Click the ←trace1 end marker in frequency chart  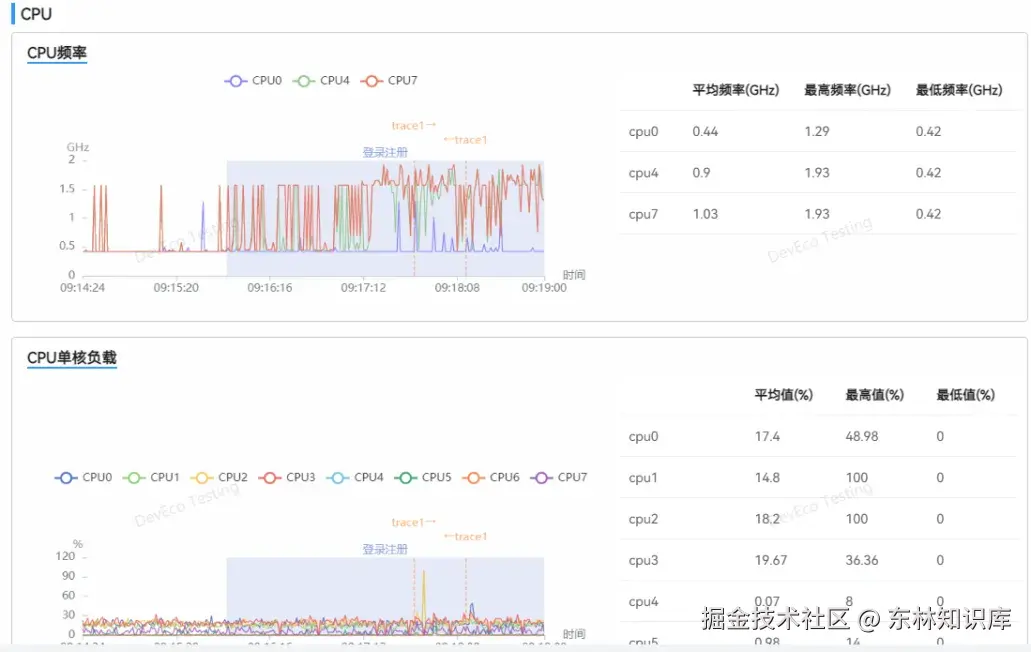[x=466, y=140]
